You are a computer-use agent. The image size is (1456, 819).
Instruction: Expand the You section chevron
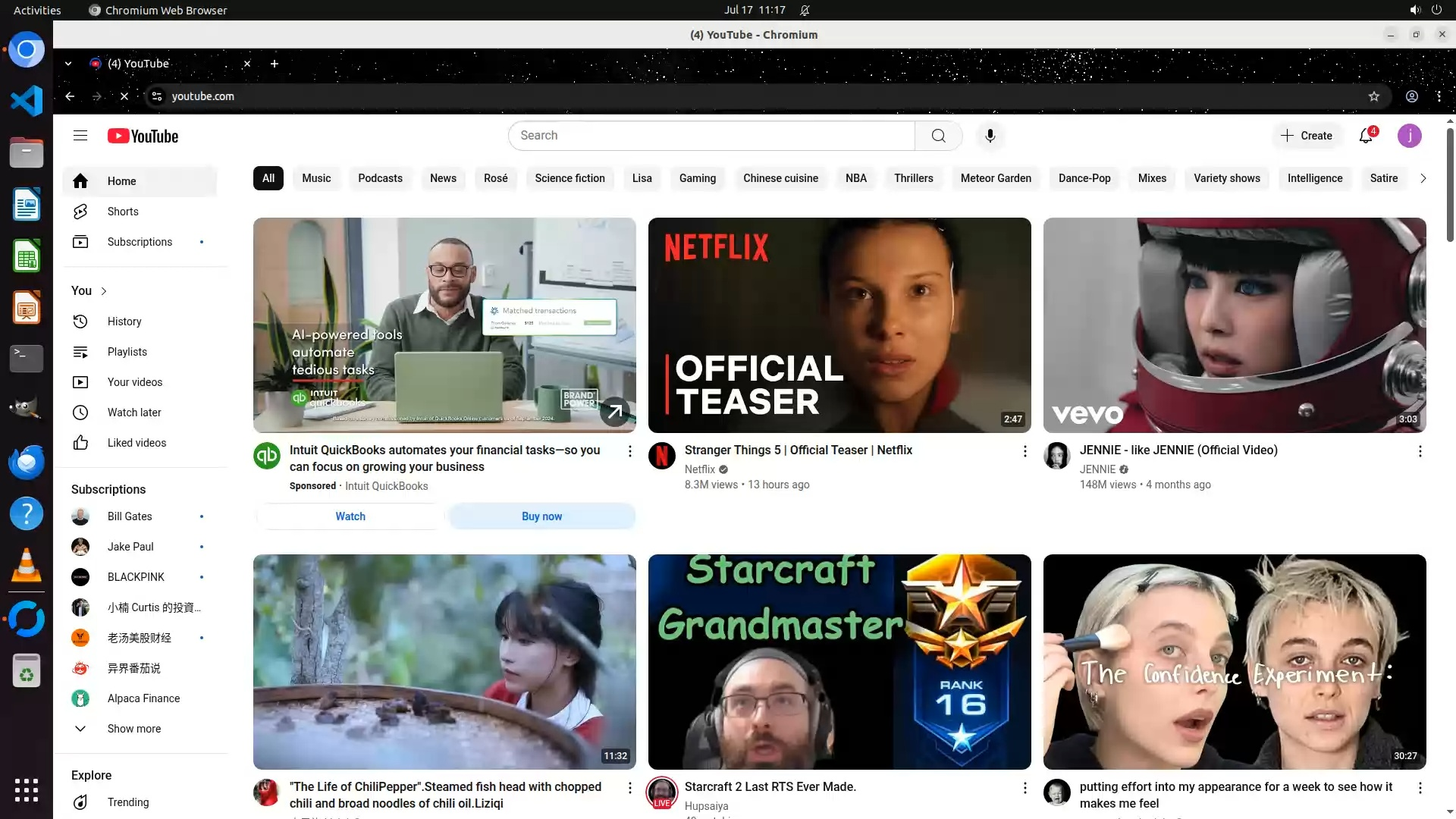pyautogui.click(x=104, y=291)
